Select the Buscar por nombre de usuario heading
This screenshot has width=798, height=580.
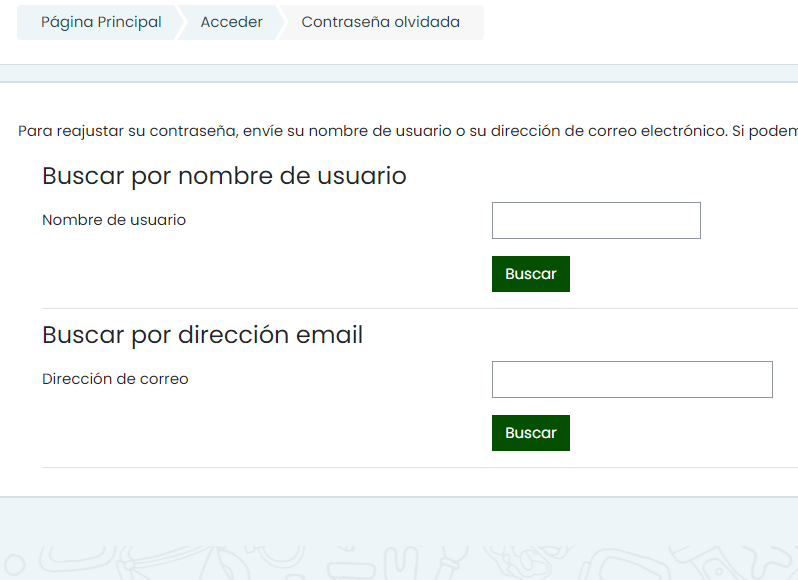(224, 176)
